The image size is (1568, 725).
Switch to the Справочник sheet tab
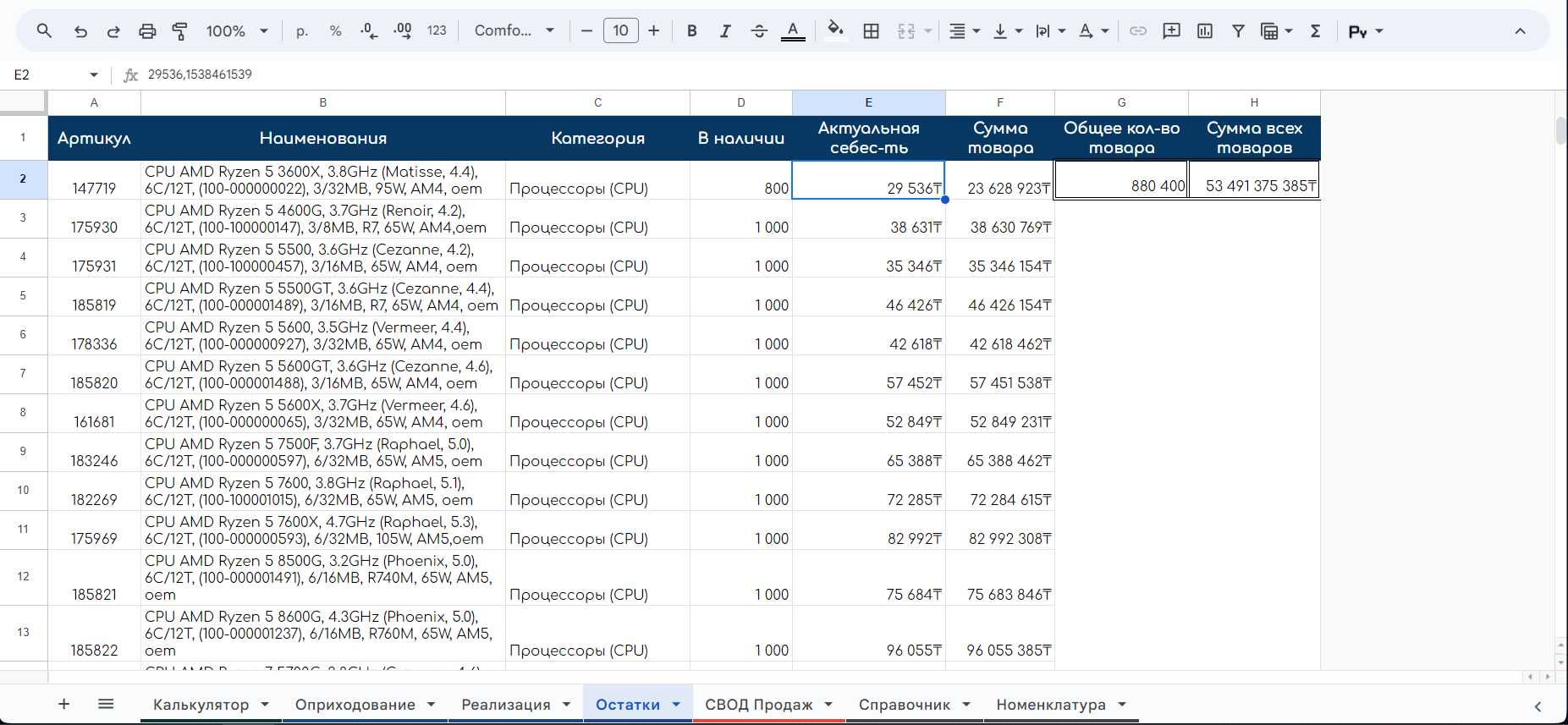[905, 704]
